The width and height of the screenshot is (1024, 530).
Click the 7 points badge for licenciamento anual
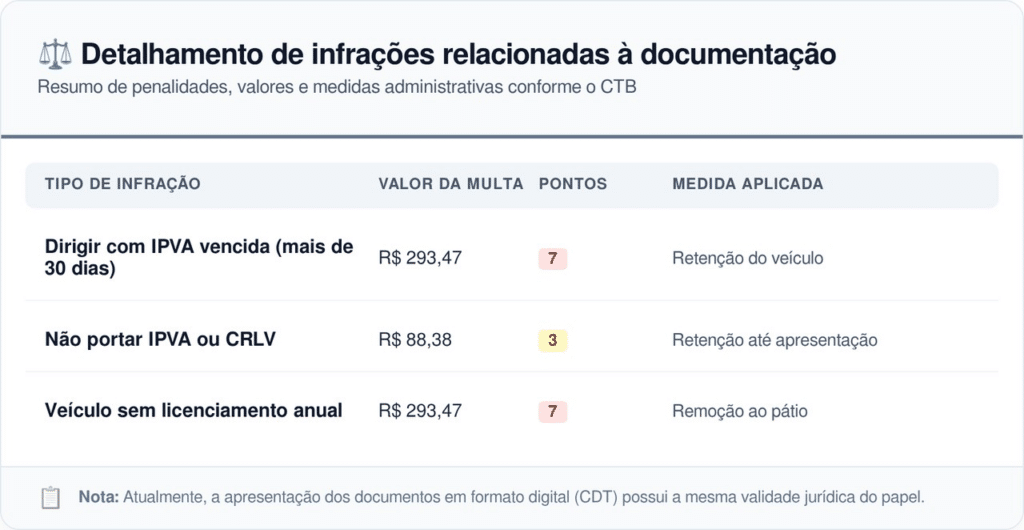552,411
